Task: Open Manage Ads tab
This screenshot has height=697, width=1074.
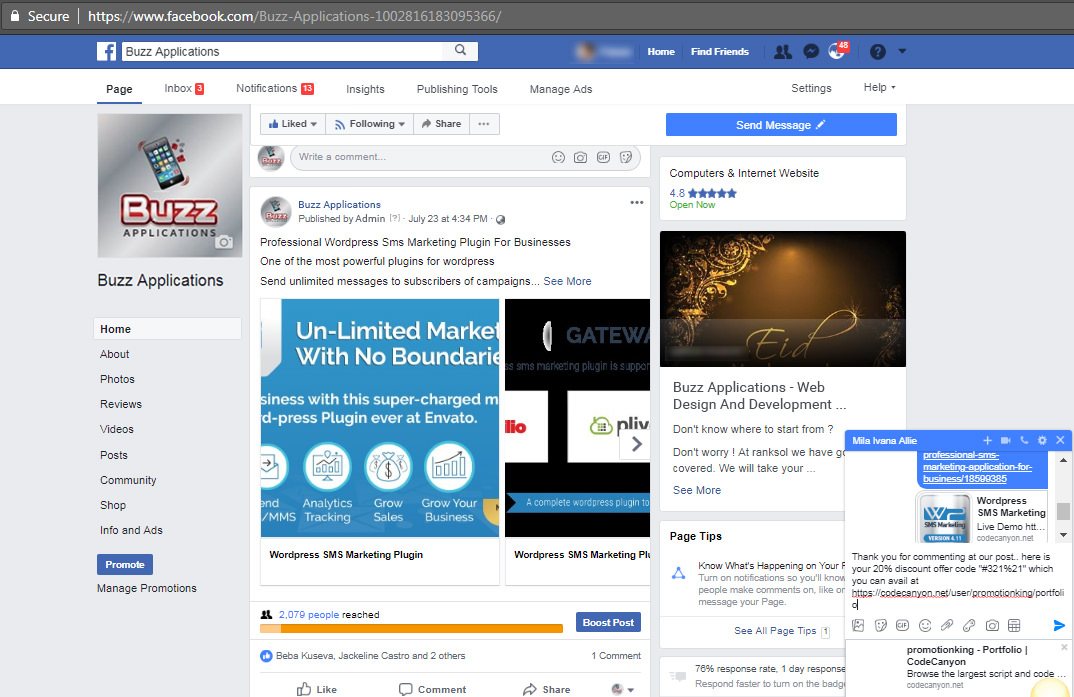Action: pos(561,89)
